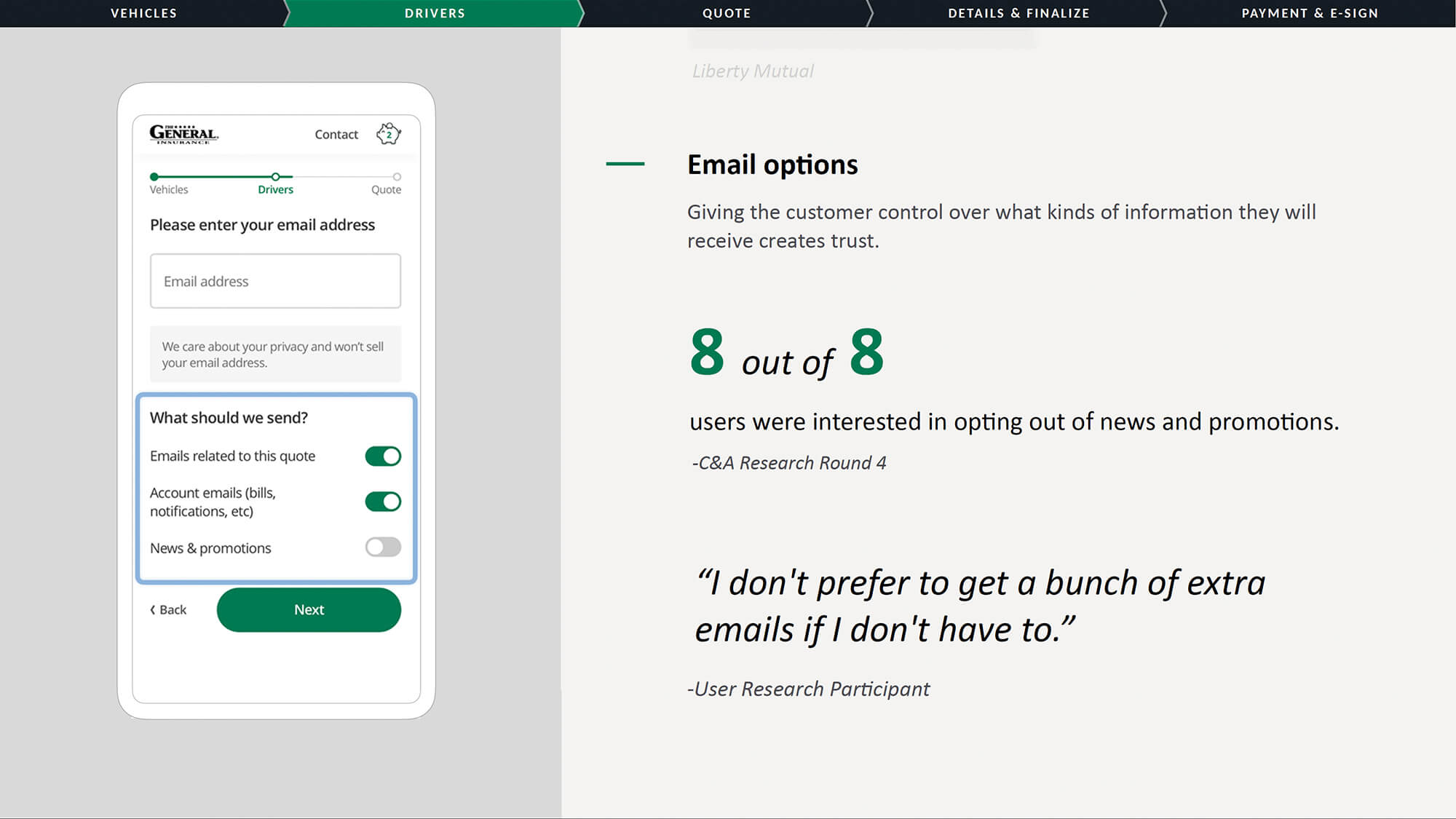Viewport: 1456px width, 819px height.
Task: Click the Back chevron arrow
Action: [x=153, y=610]
